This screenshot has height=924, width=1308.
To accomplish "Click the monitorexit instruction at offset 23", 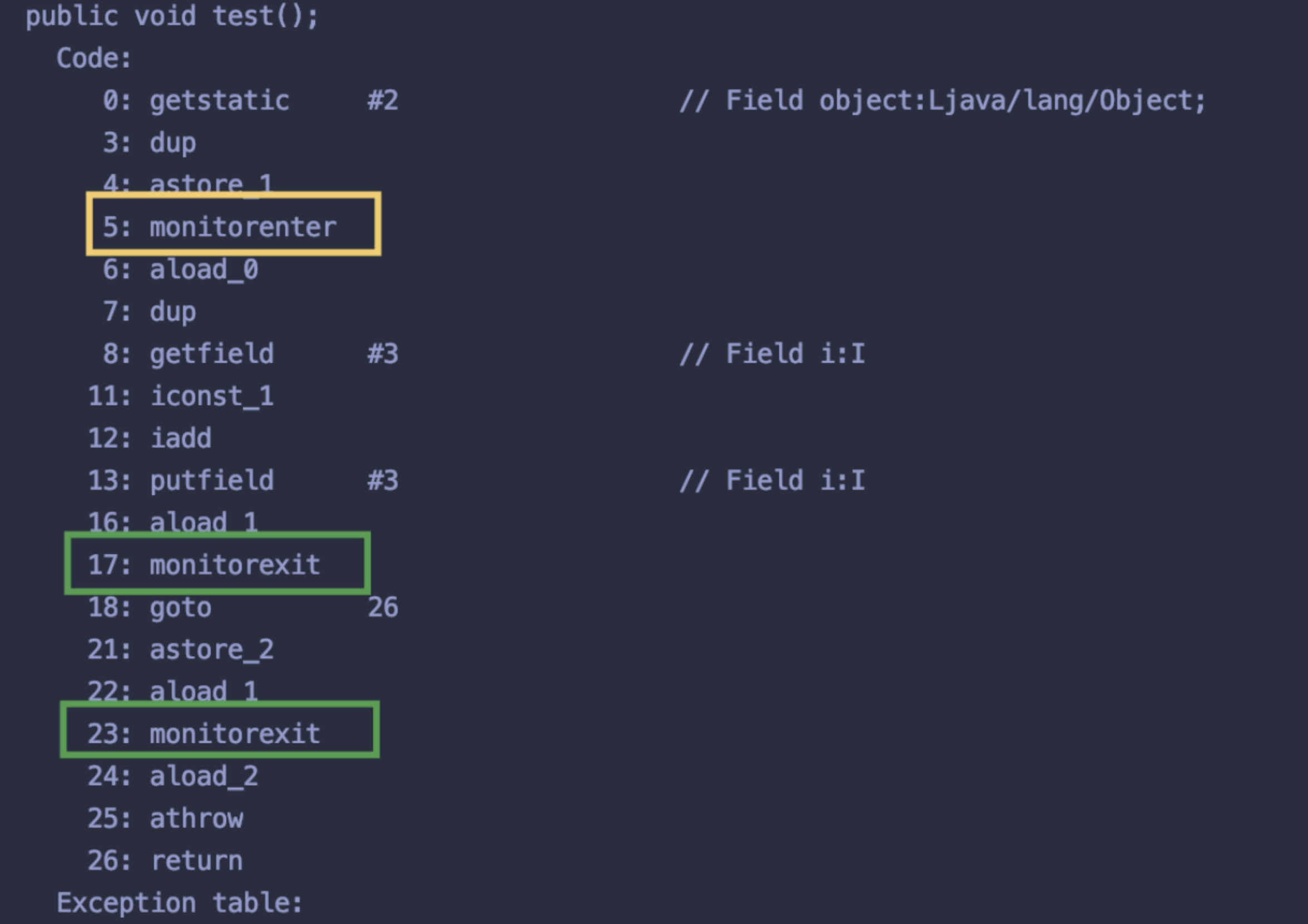I will [x=234, y=734].
